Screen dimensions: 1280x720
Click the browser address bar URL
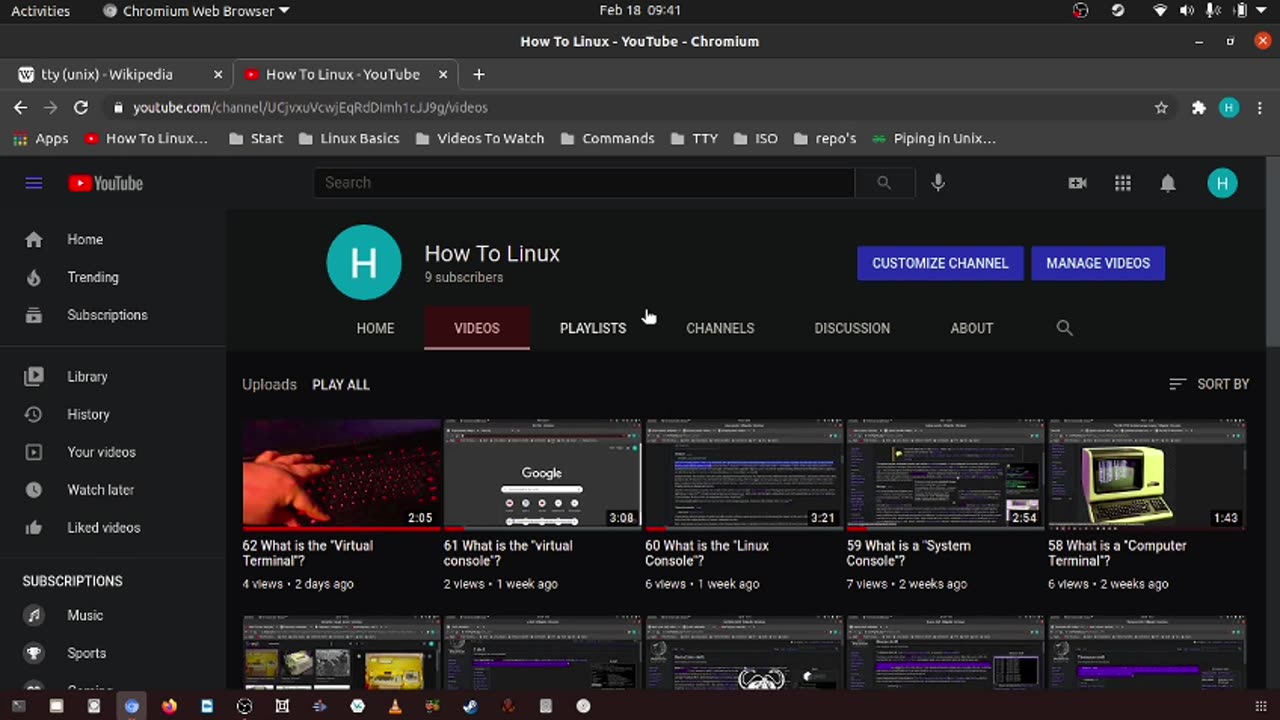coord(310,107)
